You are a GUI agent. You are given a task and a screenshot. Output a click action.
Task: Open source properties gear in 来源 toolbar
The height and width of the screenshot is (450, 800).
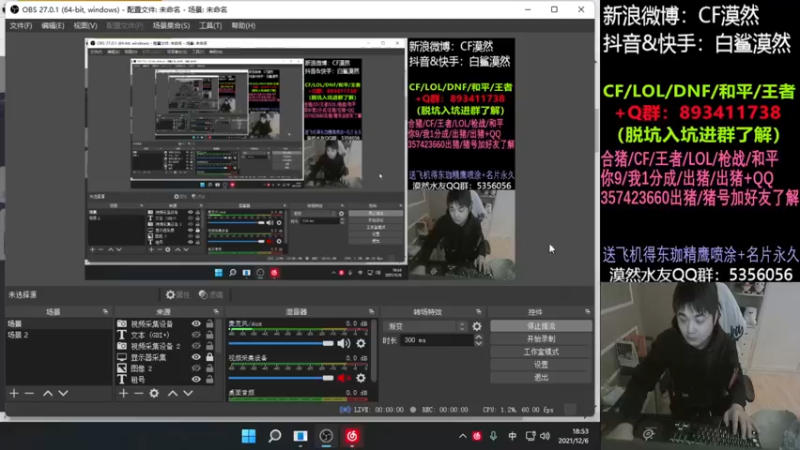click(154, 393)
